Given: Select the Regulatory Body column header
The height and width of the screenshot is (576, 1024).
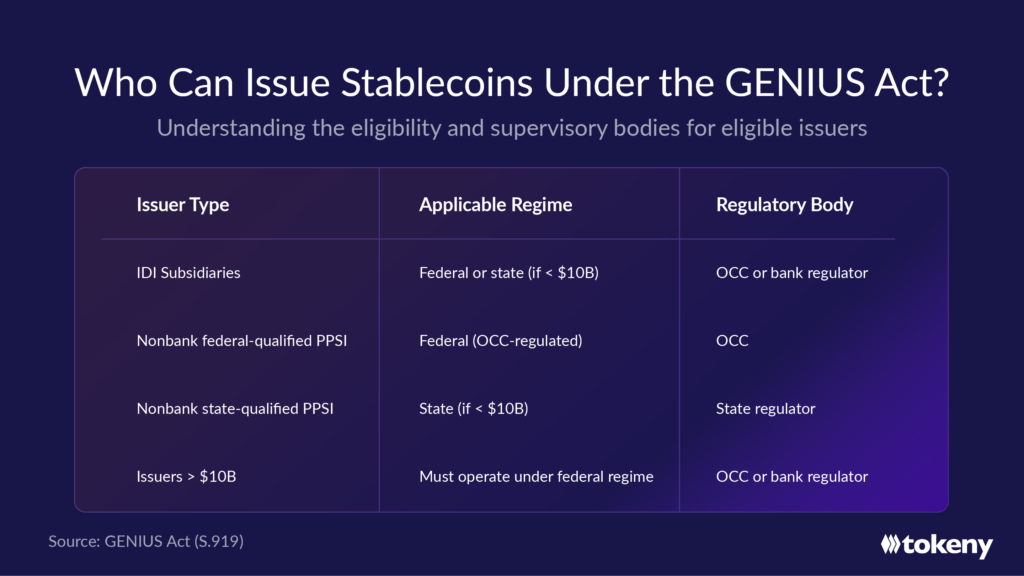Looking at the screenshot, I should pos(784,205).
